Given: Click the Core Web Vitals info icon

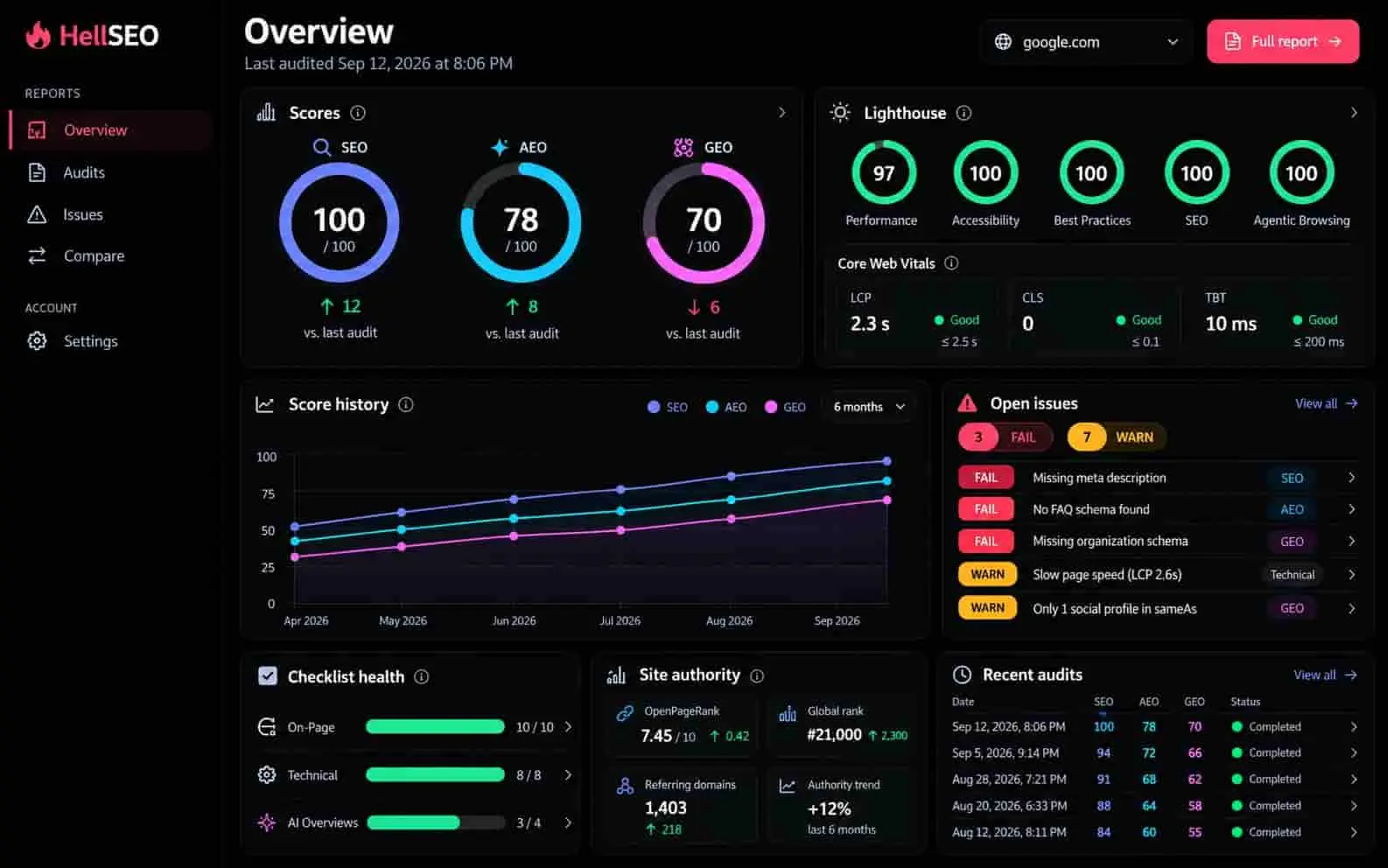Looking at the screenshot, I should tap(951, 263).
